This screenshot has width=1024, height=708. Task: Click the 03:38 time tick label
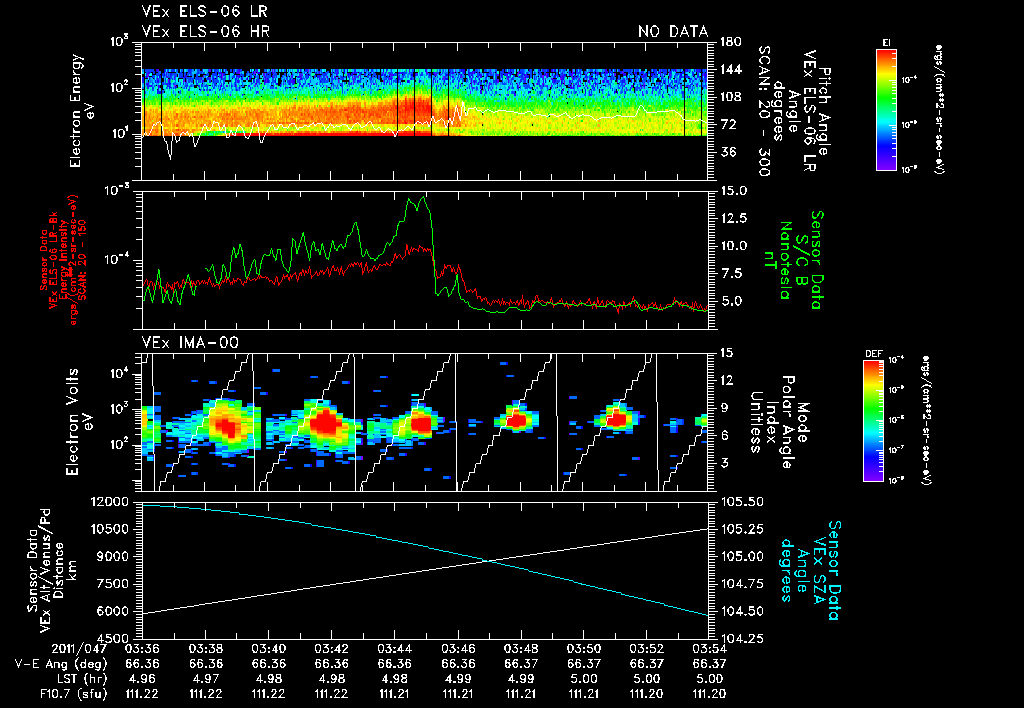click(205, 649)
